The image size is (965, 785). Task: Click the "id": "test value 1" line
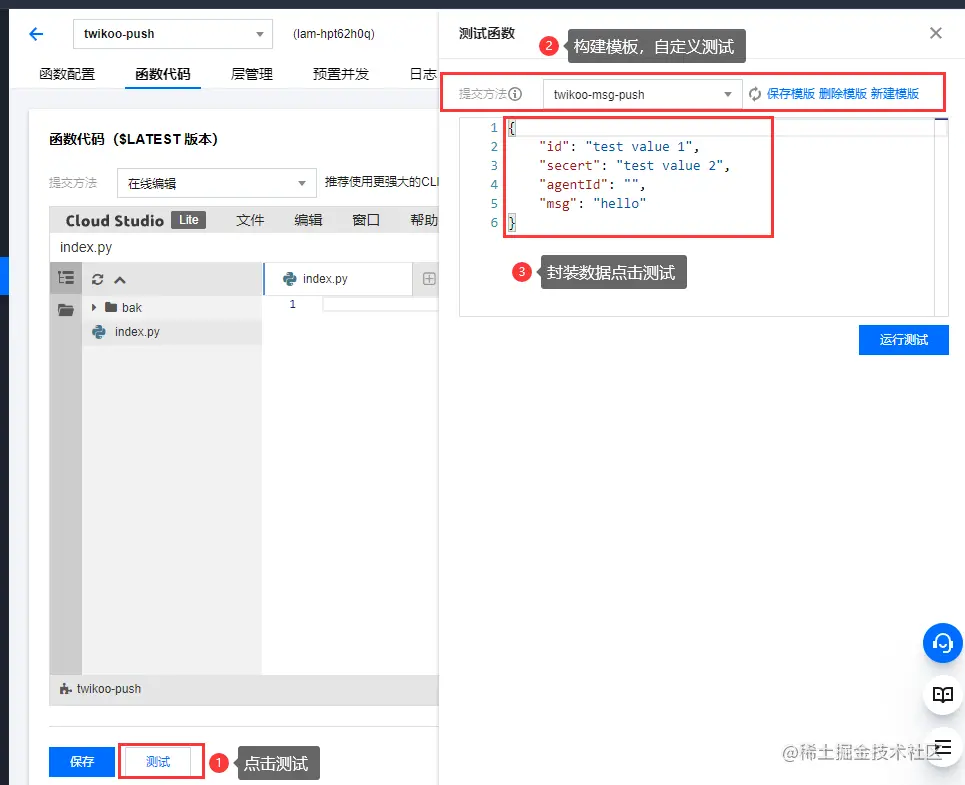click(x=619, y=147)
